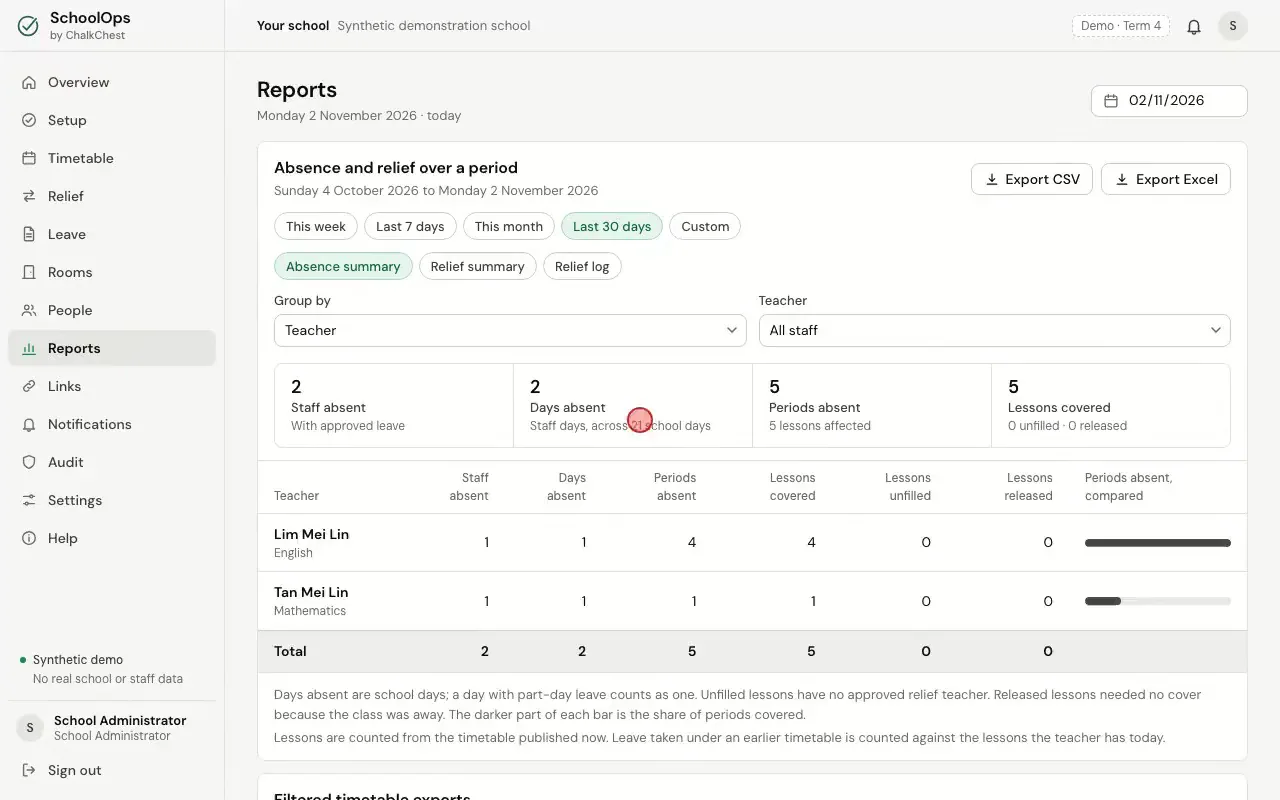1280x800 pixels.
Task: Click the Rooms icon in sidebar
Action: coord(29,273)
